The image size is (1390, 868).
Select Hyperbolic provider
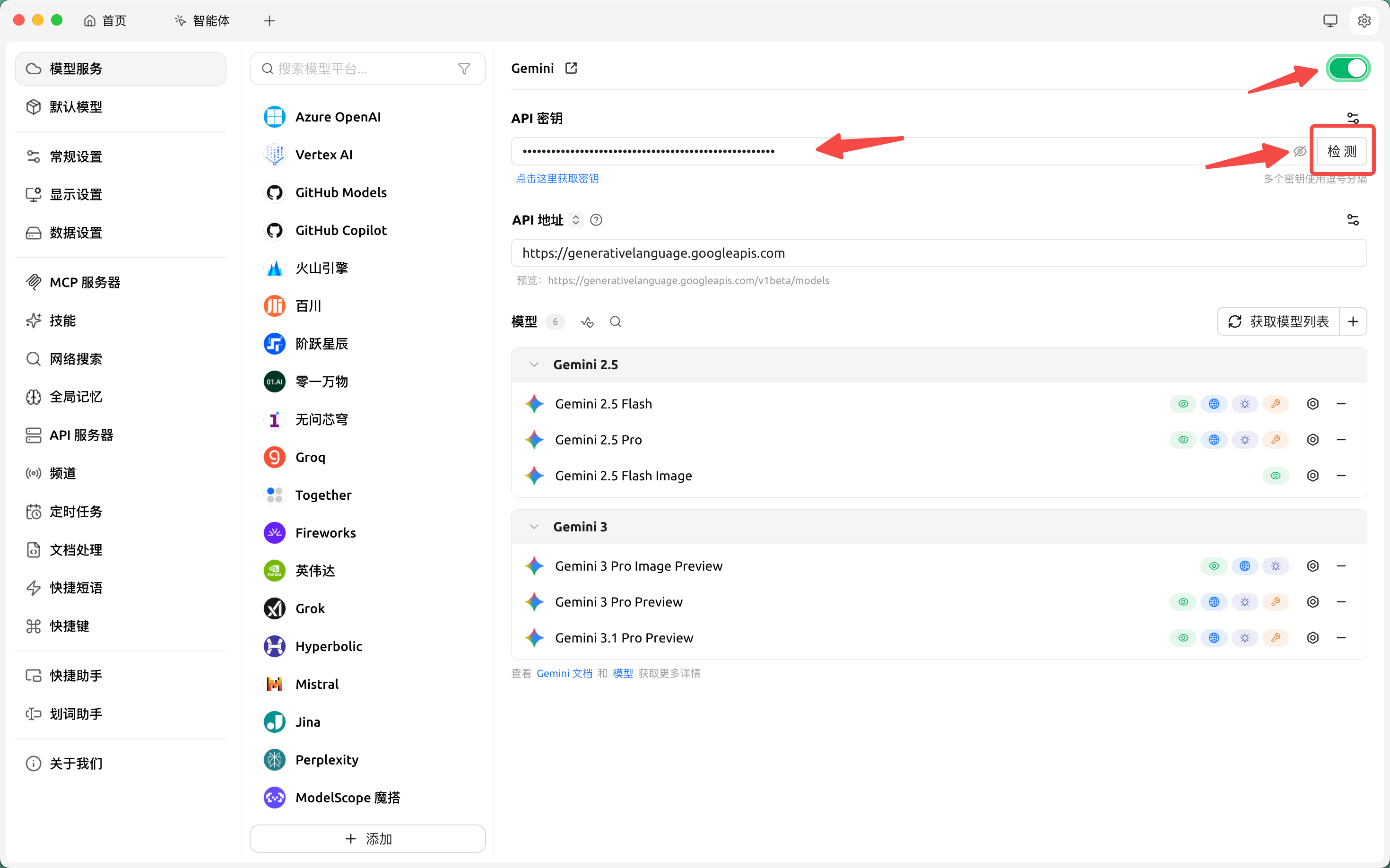click(x=367, y=646)
